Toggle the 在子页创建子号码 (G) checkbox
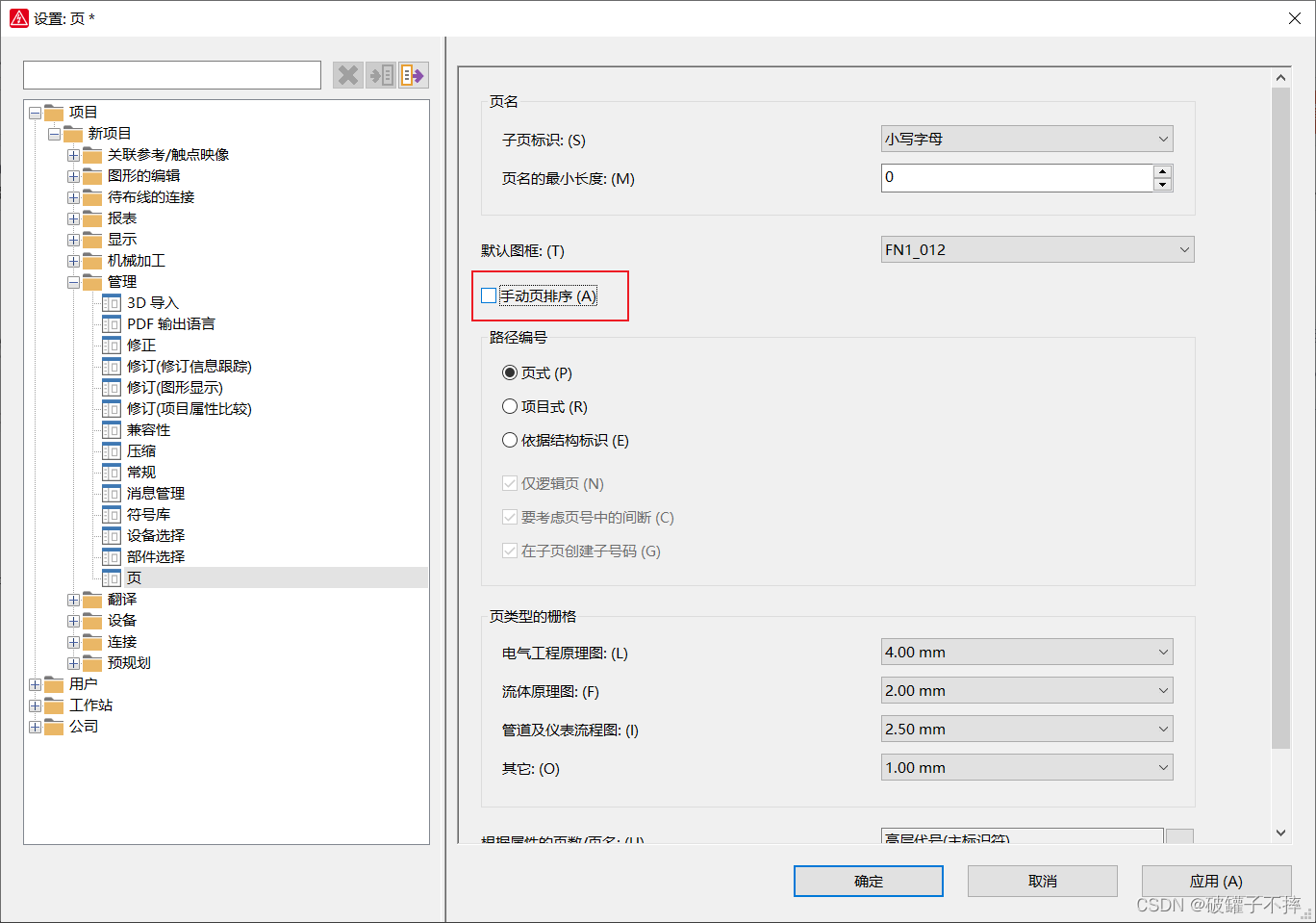1316x923 pixels. 510,551
